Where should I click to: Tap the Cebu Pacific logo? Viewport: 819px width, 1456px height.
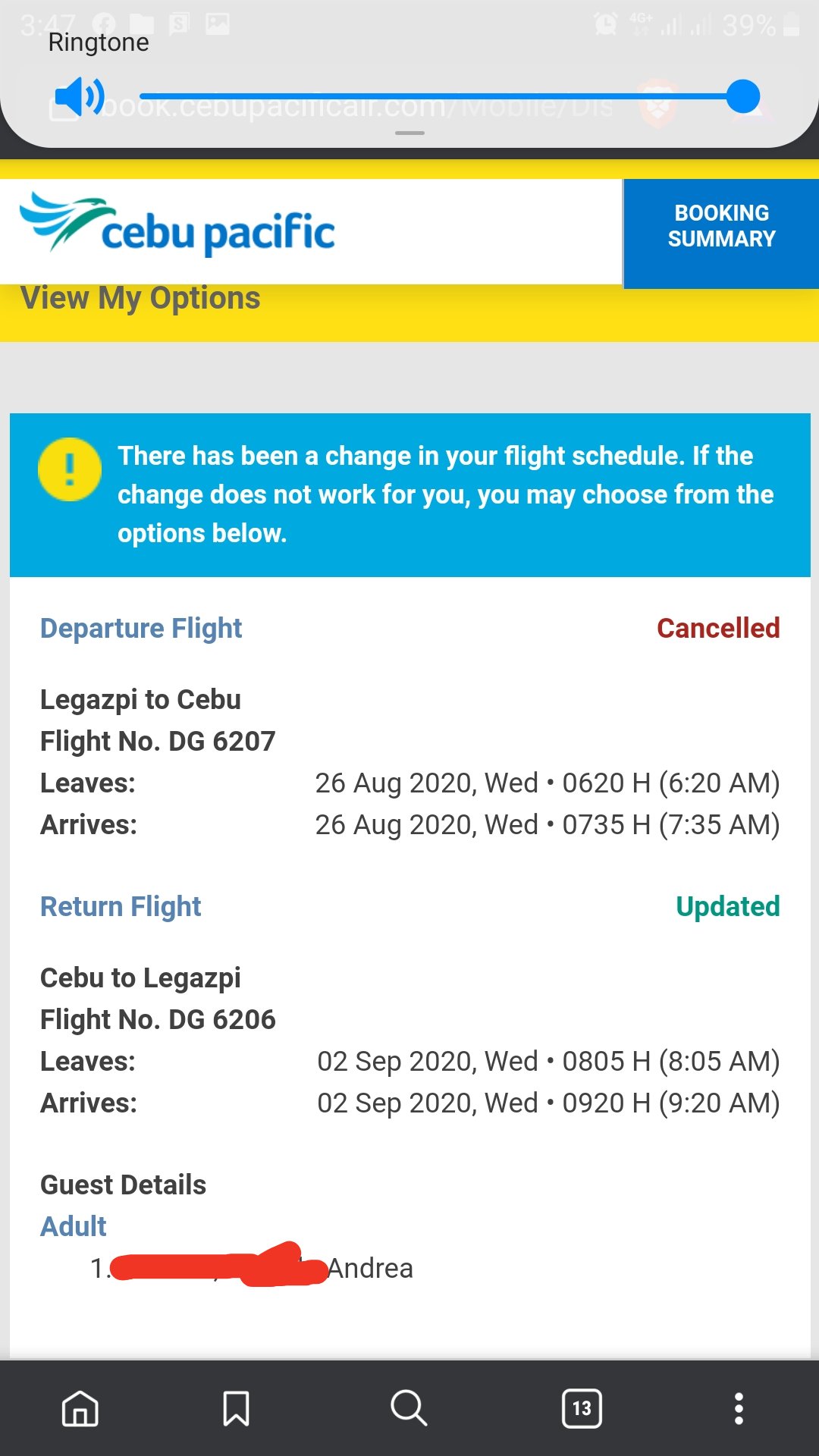(177, 224)
